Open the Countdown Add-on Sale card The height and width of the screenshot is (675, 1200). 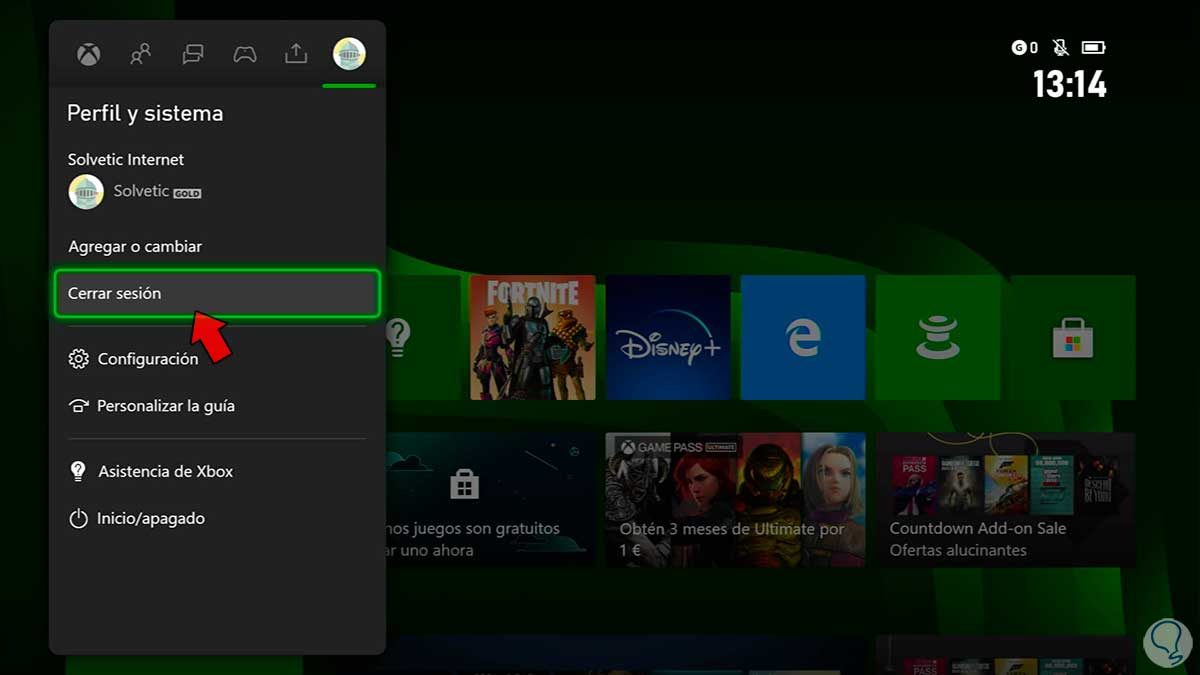tap(1006, 500)
